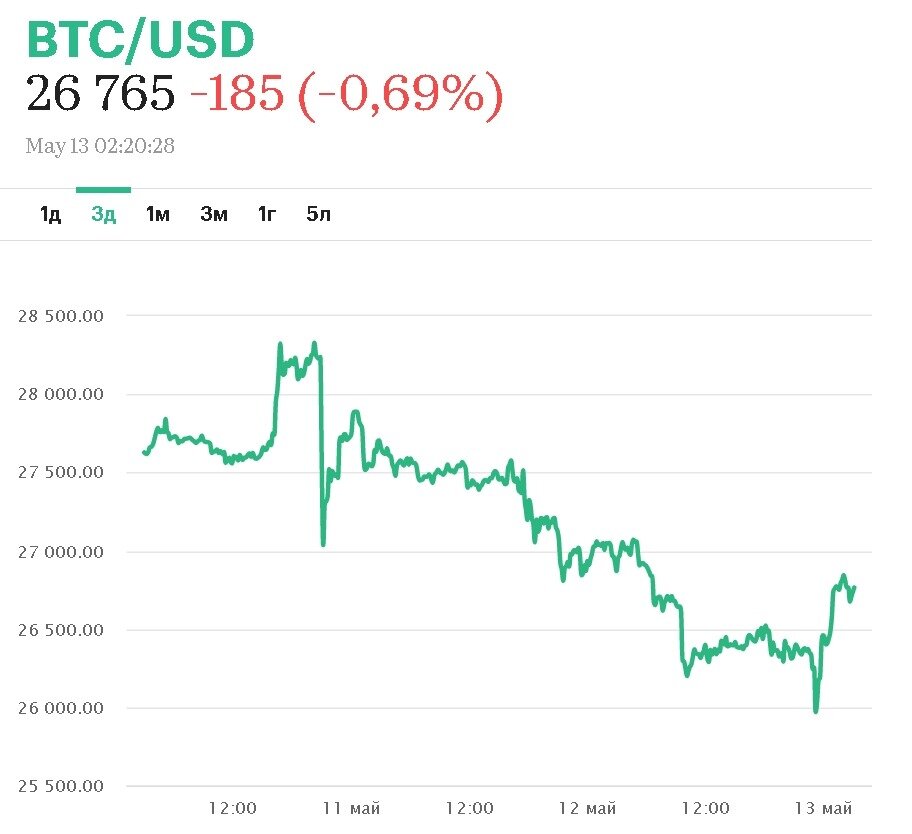This screenshot has height=834, width=912.
Task: Show the 5л five-year range
Action: click(x=319, y=214)
